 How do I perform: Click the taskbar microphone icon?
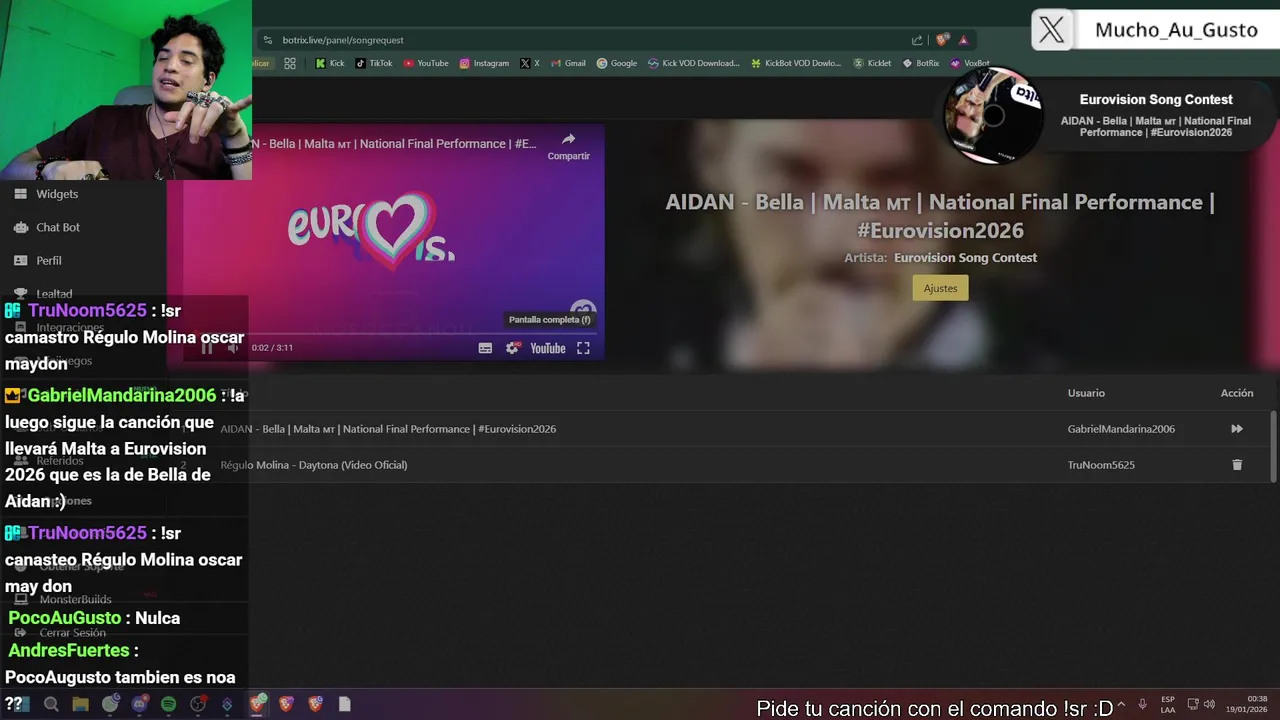click(x=1142, y=704)
